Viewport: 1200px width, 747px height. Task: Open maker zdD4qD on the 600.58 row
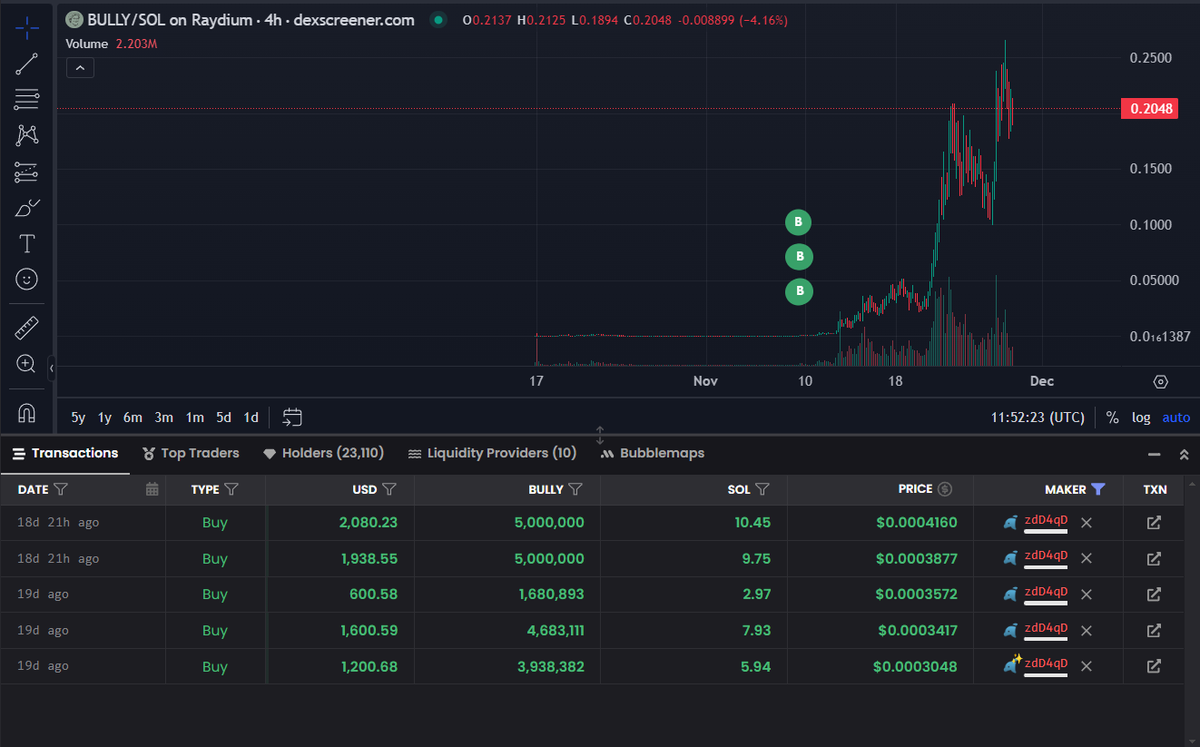[1046, 593]
